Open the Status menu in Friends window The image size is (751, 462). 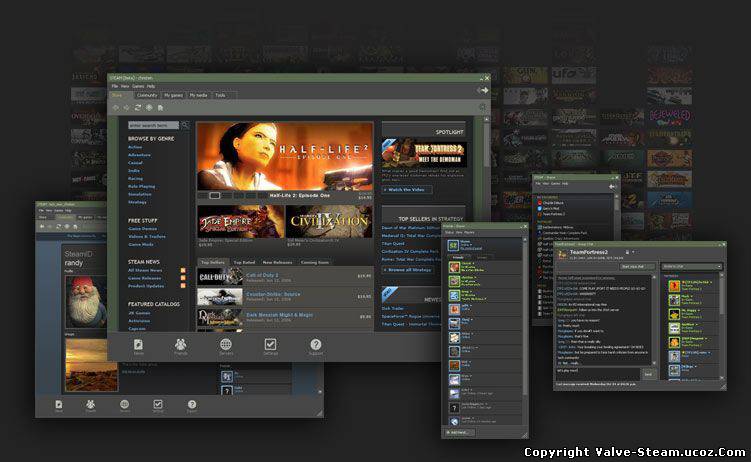tap(449, 232)
